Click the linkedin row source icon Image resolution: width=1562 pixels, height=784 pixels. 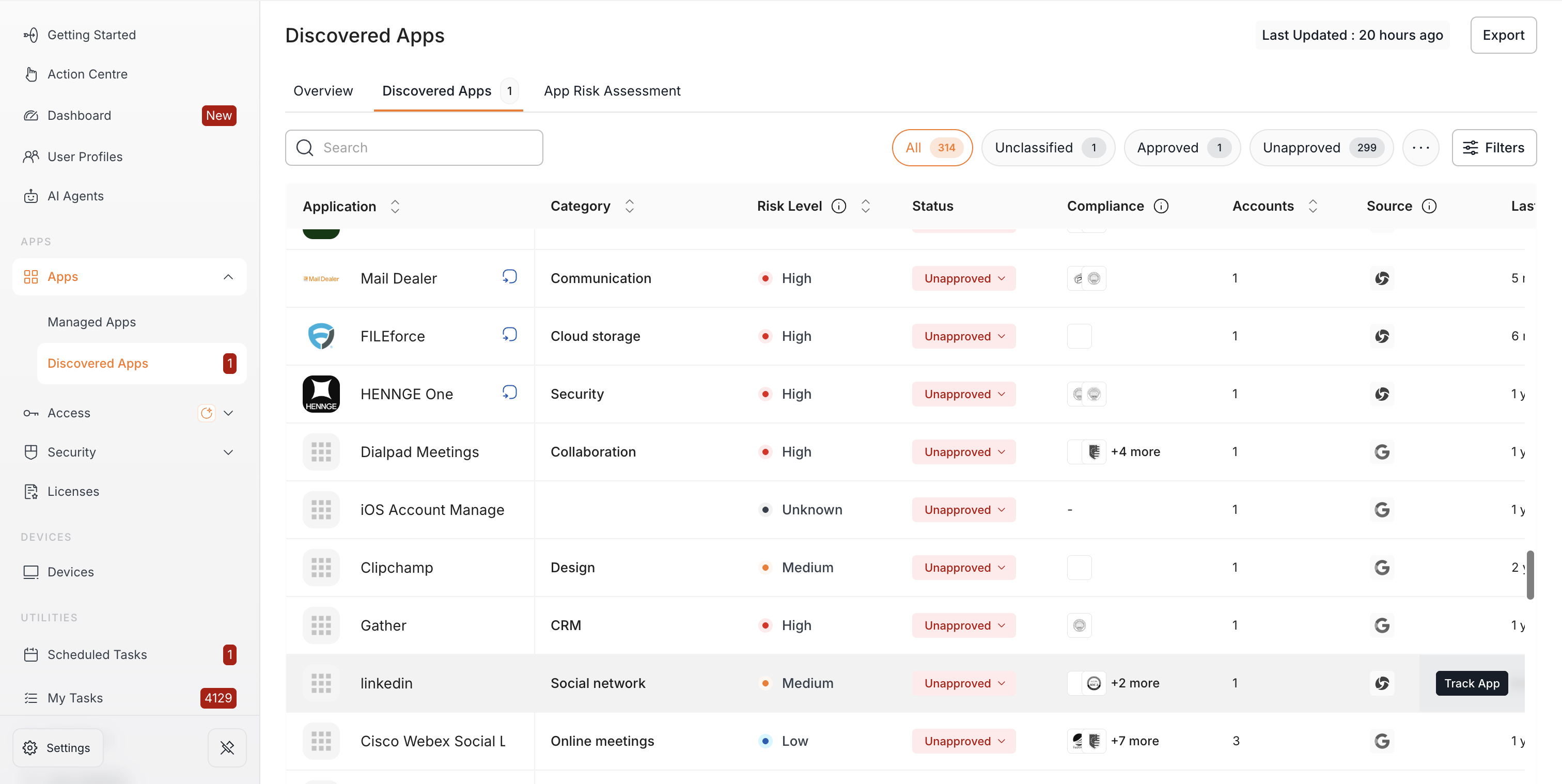click(x=1382, y=683)
